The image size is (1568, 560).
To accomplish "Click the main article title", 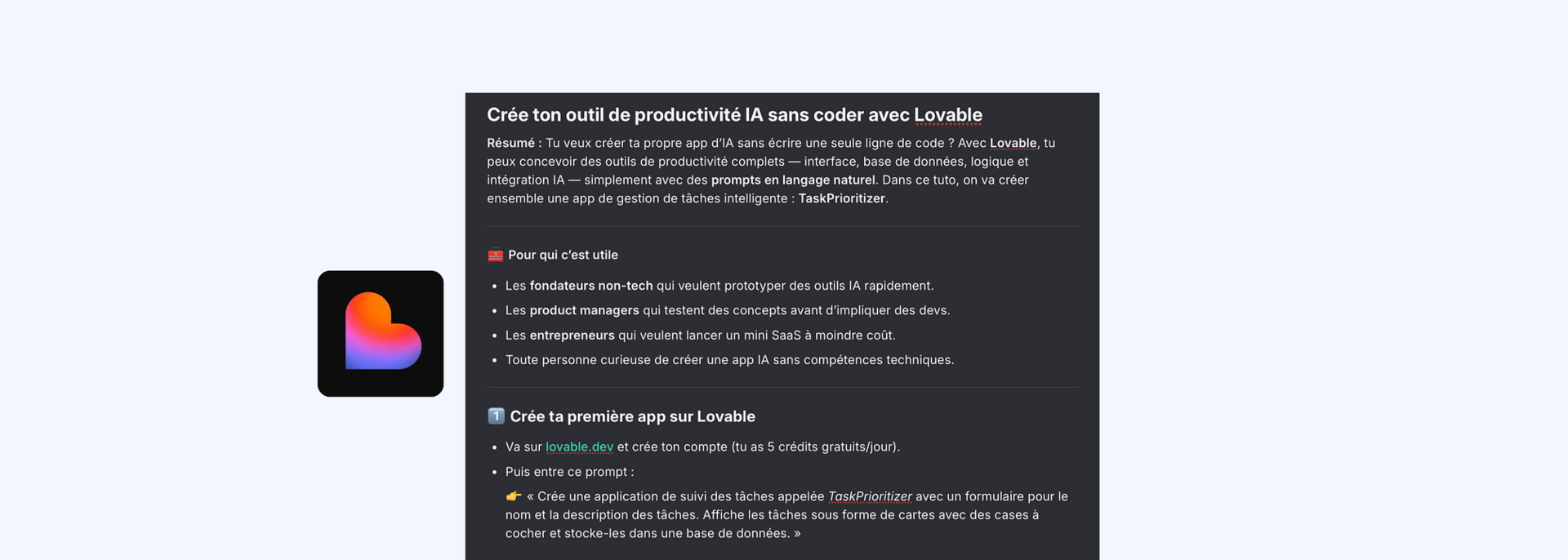I will [735, 115].
